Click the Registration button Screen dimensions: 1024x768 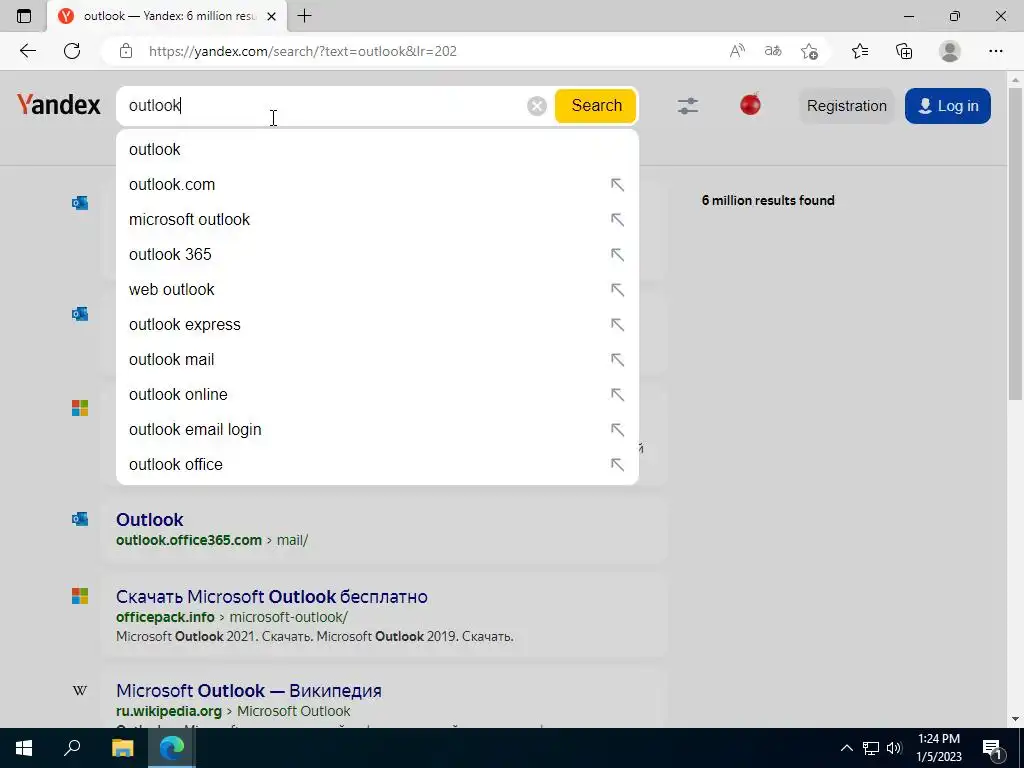click(846, 106)
